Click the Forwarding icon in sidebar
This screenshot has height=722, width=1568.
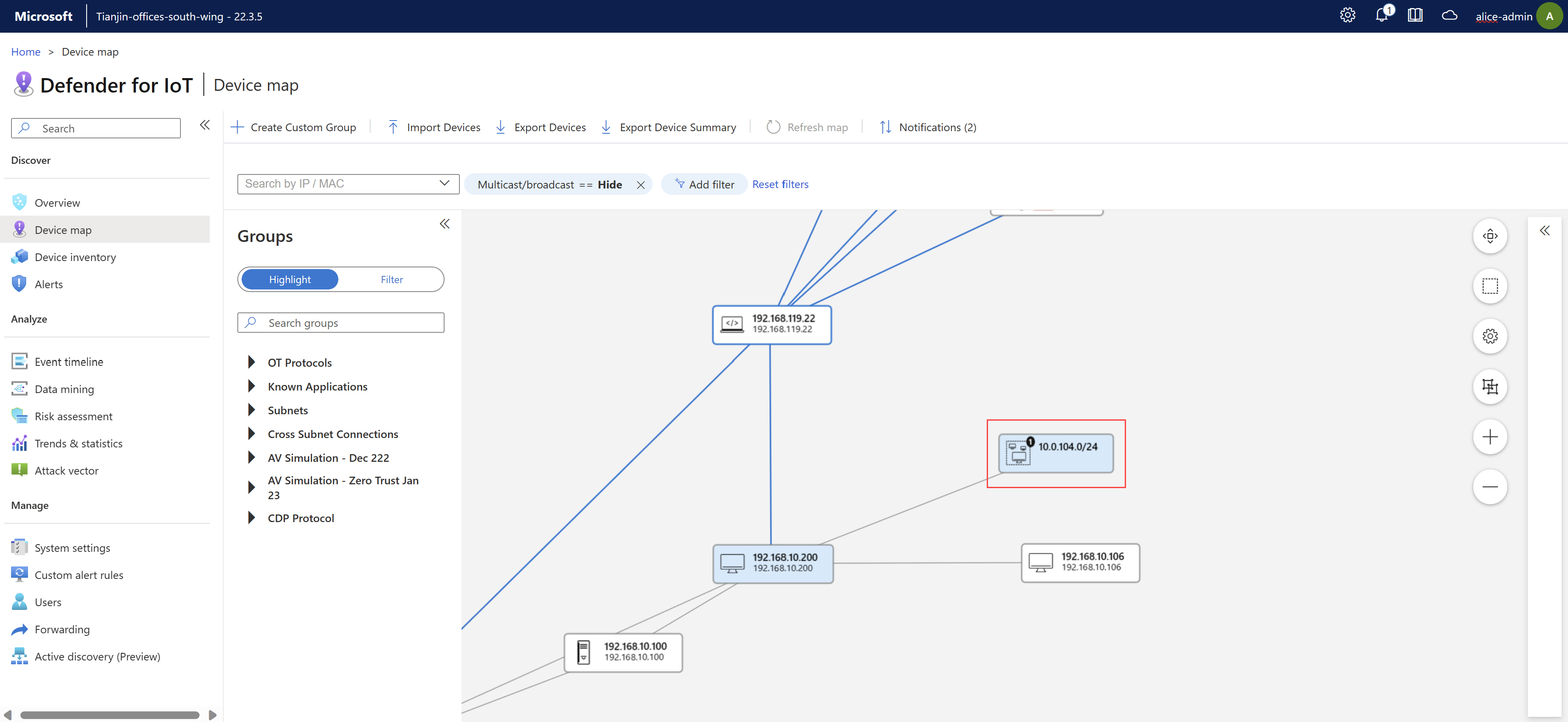(19, 628)
